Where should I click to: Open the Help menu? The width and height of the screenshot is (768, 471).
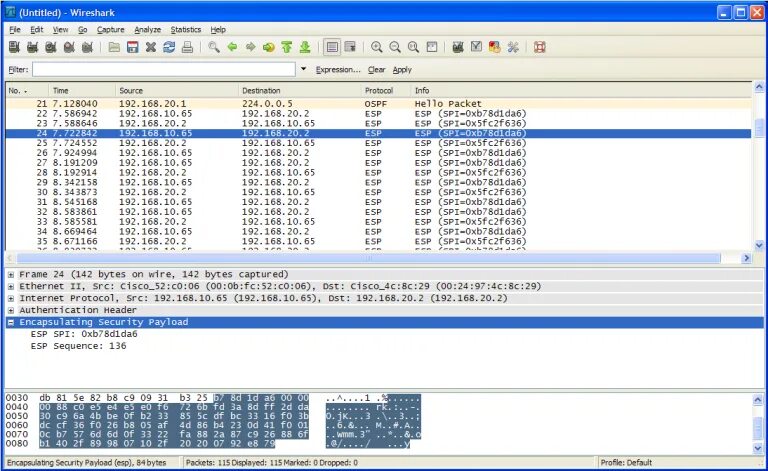[218, 30]
